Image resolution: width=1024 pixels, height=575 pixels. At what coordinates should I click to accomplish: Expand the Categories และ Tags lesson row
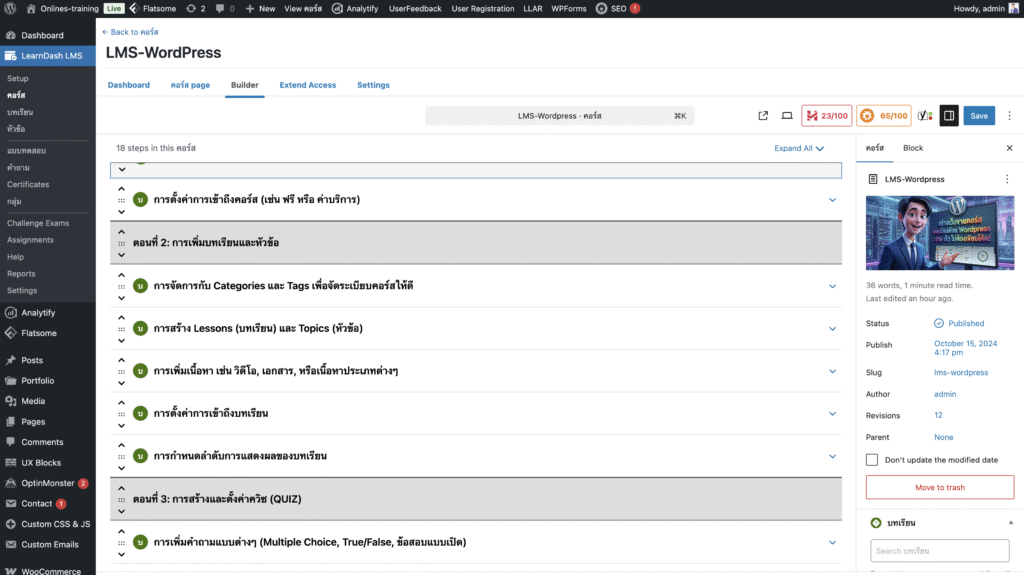[832, 286]
